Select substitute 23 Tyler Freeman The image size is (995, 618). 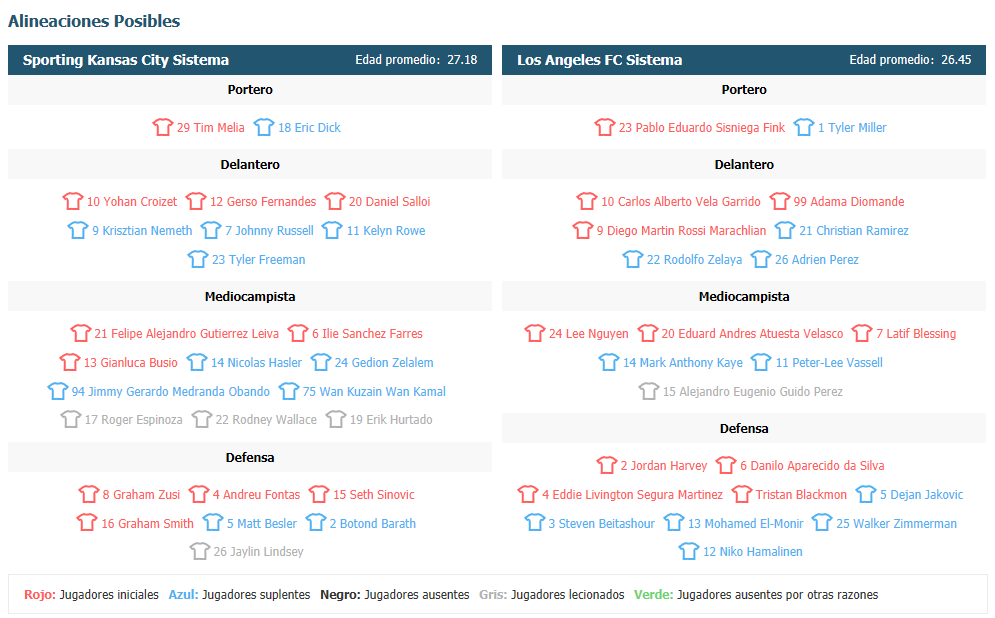point(258,260)
